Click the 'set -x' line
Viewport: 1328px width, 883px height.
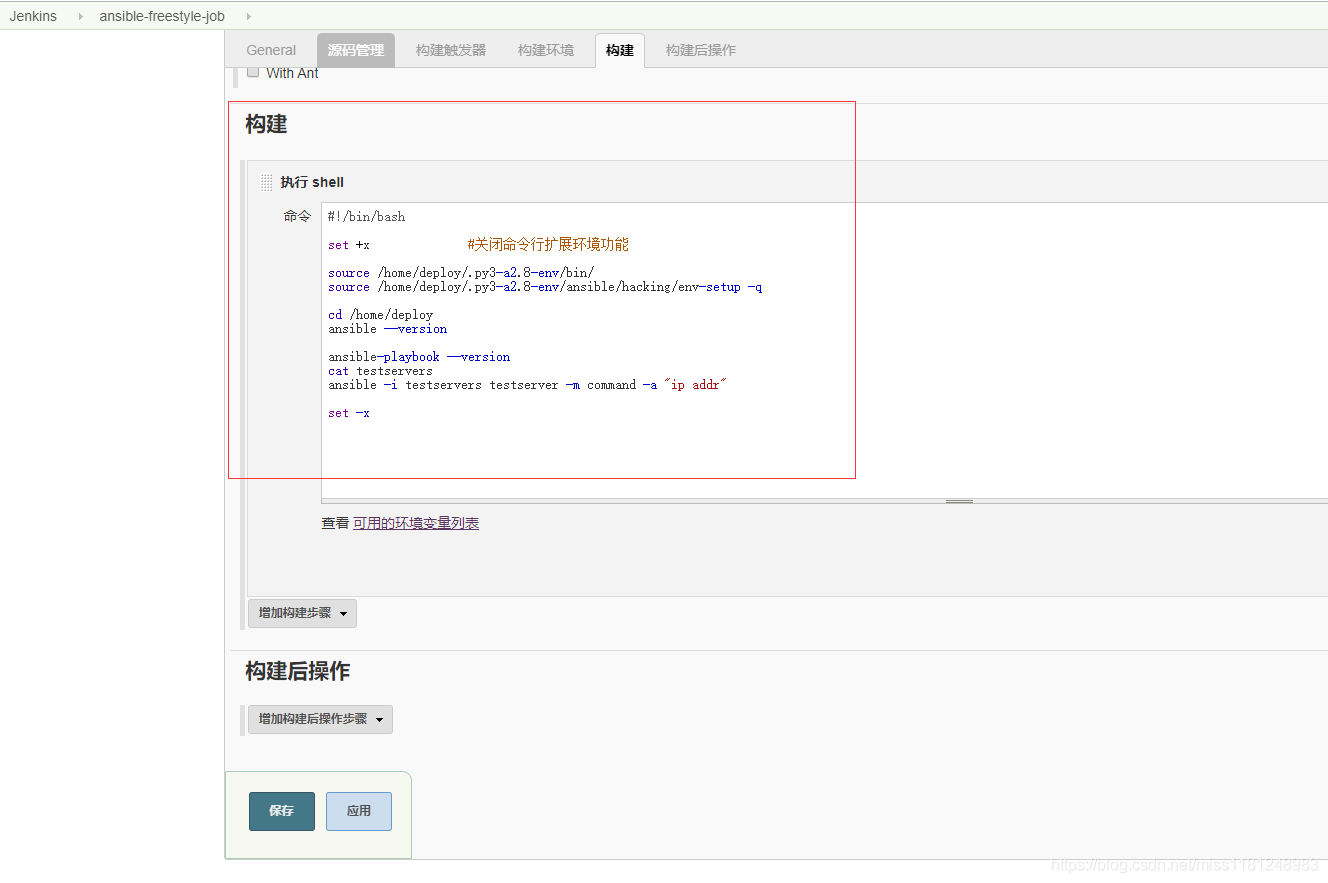pyautogui.click(x=349, y=413)
